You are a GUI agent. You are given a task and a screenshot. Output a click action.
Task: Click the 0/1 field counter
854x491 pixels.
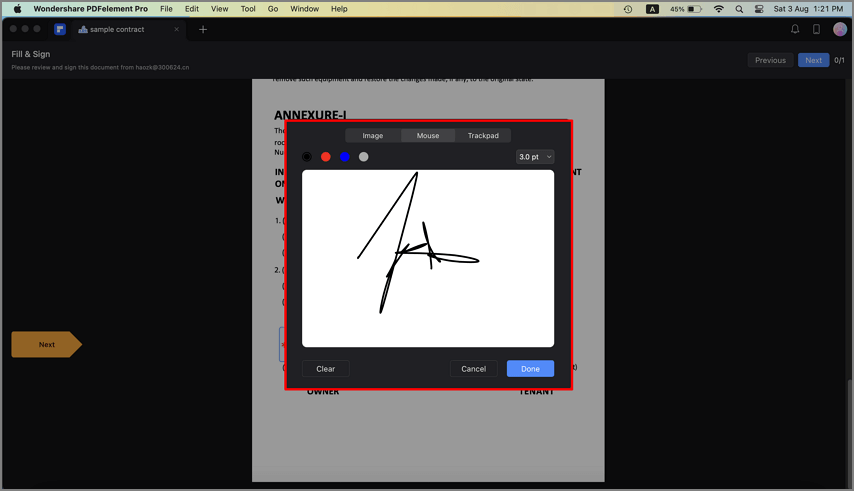point(839,60)
